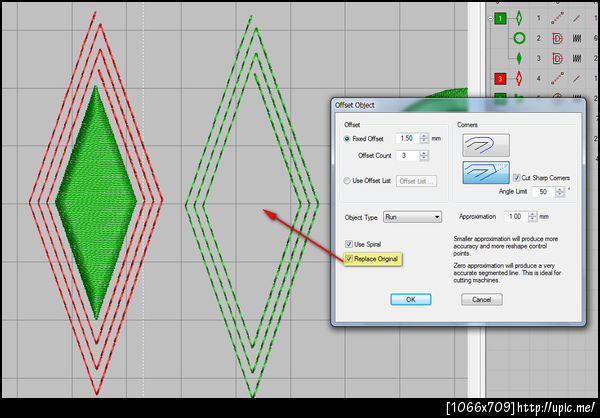Screen dimensions: 600x418
Task: Select the green color 1 block swatch
Action: (x=500, y=18)
